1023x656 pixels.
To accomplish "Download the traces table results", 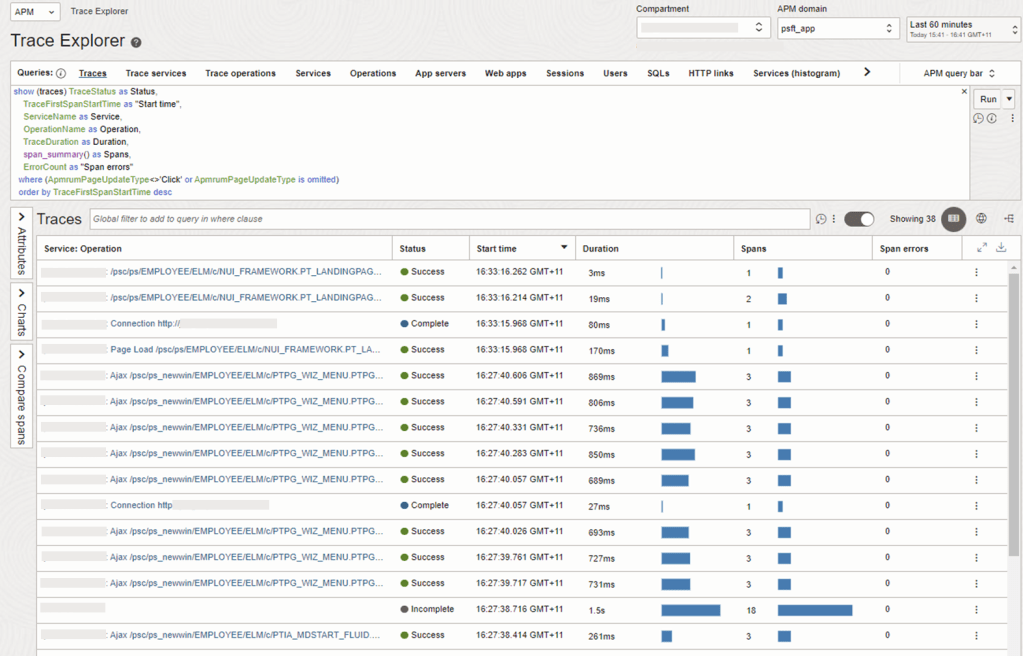I will 1001,248.
